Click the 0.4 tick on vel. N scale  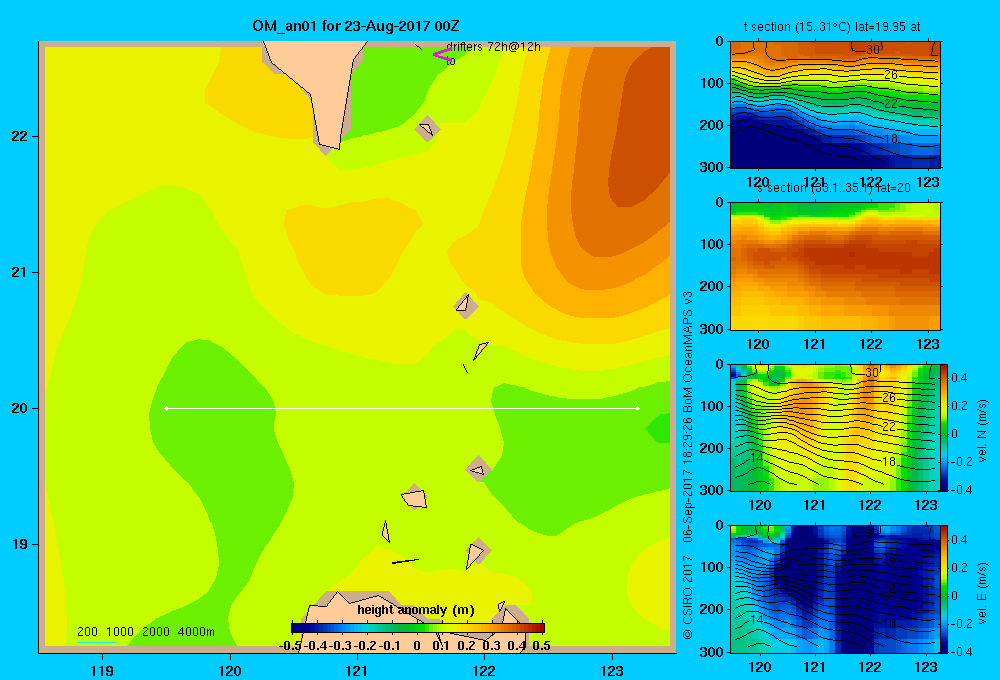[x=960, y=378]
